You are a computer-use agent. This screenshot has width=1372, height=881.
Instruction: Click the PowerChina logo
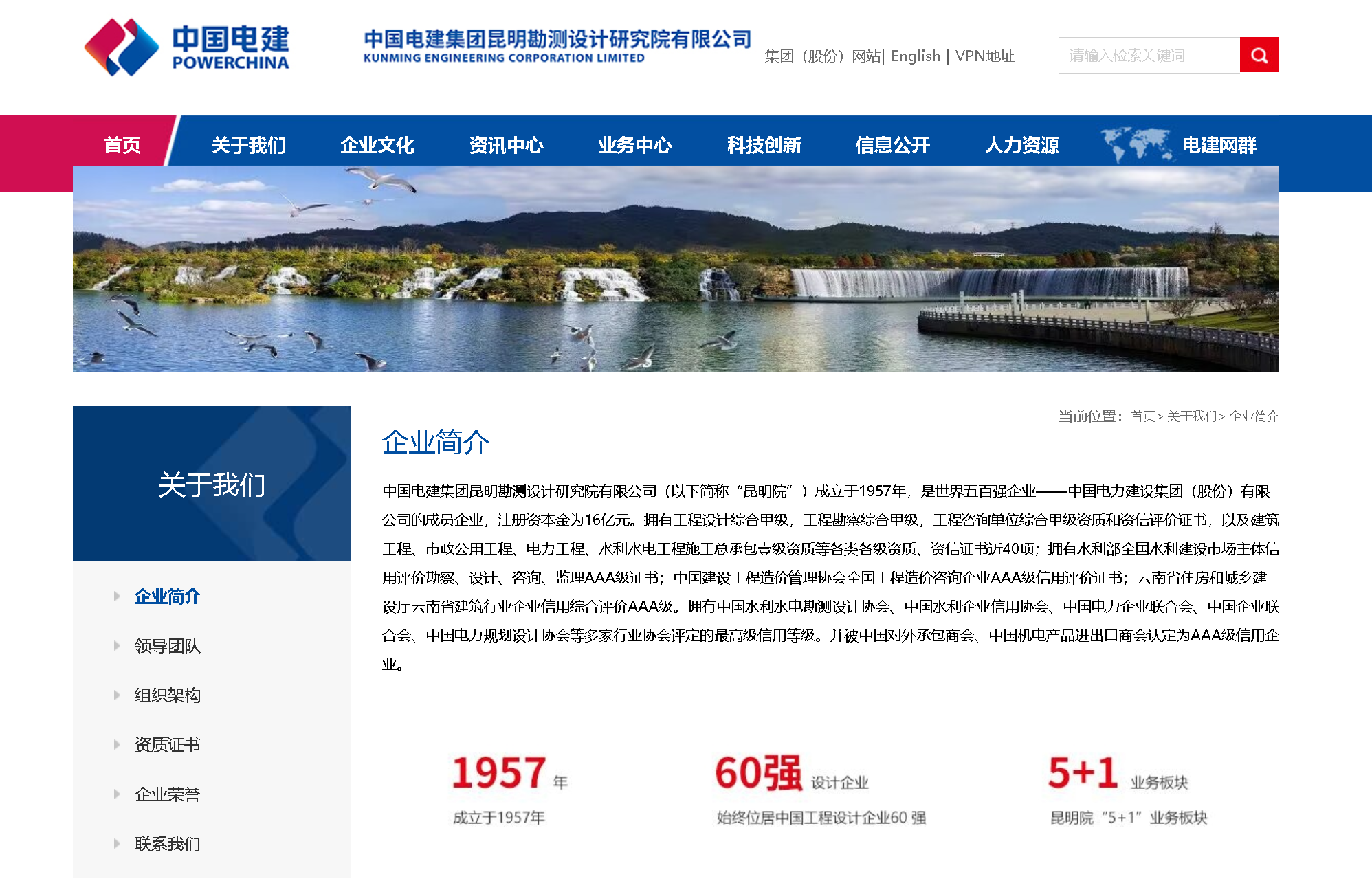click(x=186, y=47)
